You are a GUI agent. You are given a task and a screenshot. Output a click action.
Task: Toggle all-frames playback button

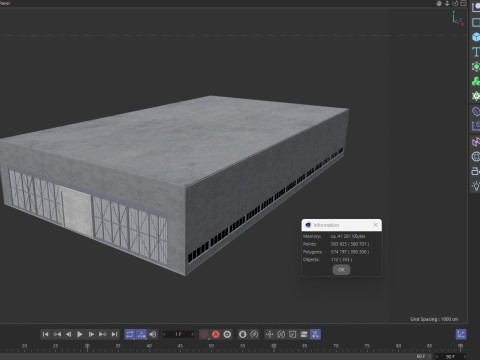click(x=141, y=334)
